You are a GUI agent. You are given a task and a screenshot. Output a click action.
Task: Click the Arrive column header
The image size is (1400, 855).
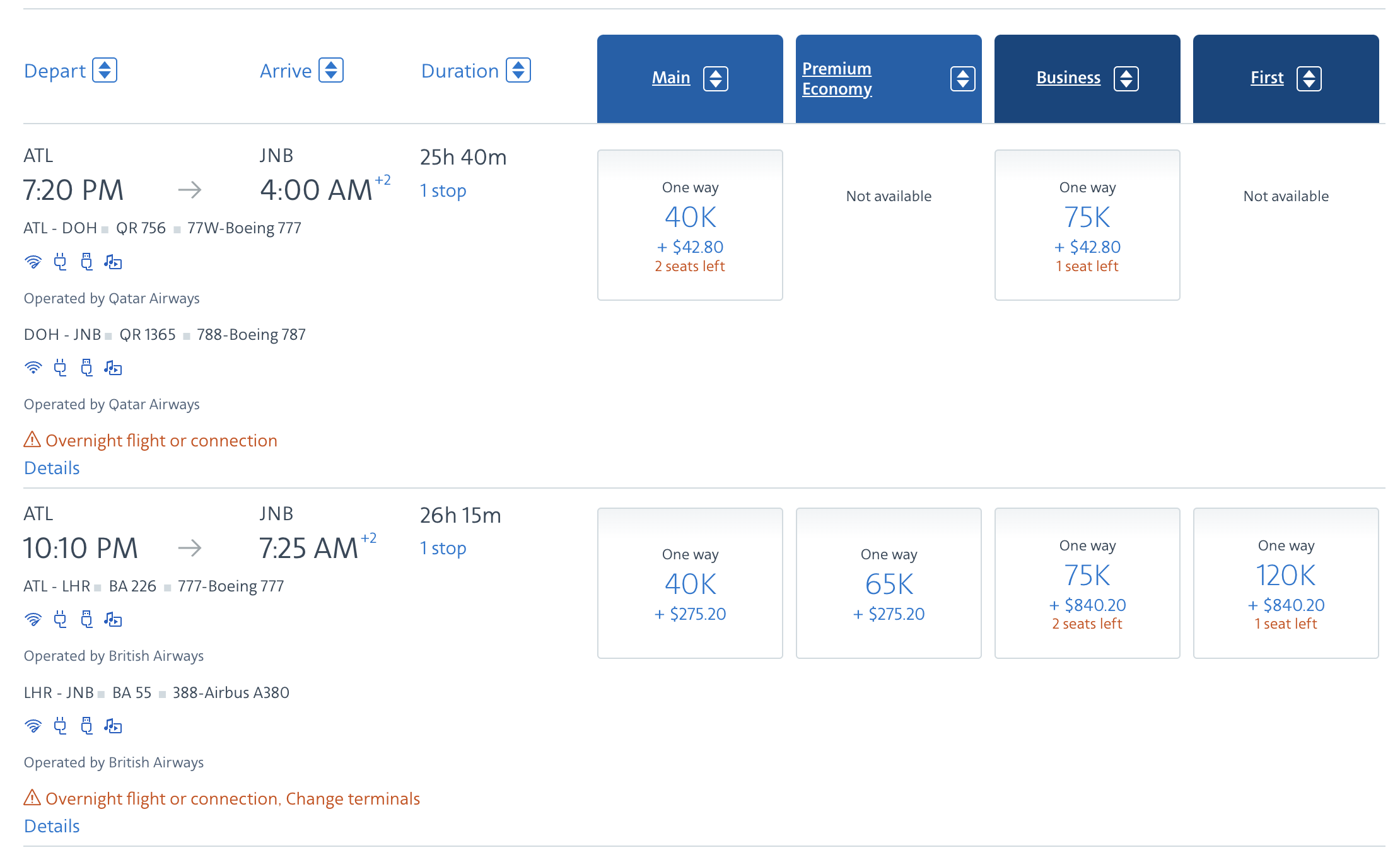(x=286, y=71)
